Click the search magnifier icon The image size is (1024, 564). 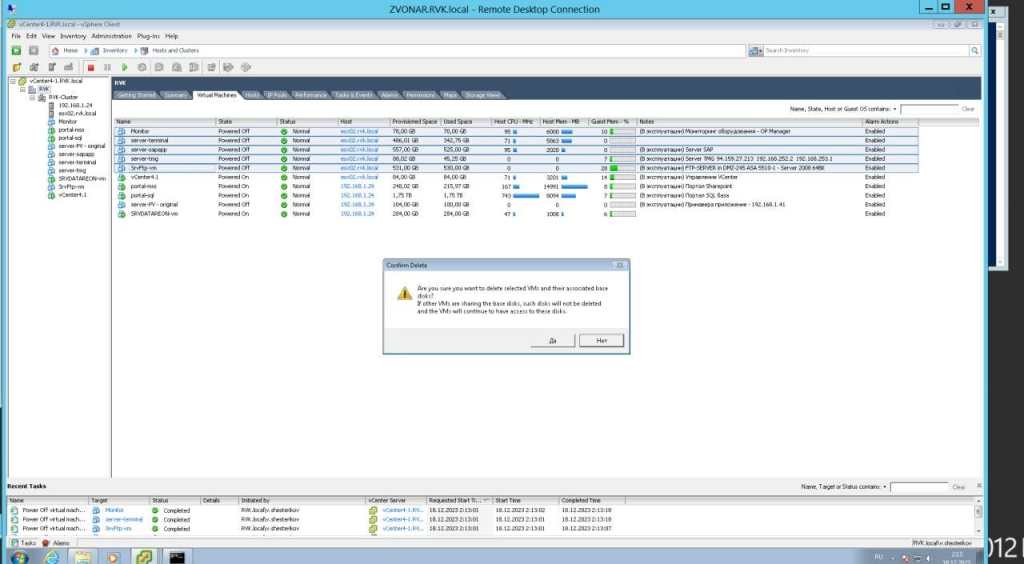975,50
